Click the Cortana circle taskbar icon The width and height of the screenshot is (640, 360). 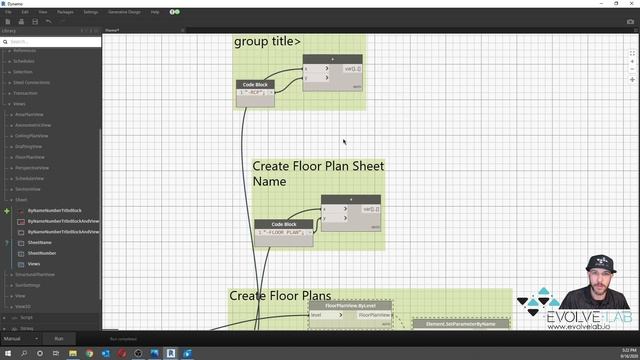click(x=40, y=353)
